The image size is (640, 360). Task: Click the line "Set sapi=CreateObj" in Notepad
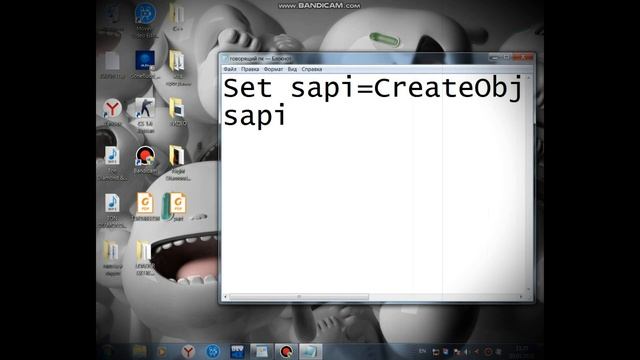[x=373, y=89]
